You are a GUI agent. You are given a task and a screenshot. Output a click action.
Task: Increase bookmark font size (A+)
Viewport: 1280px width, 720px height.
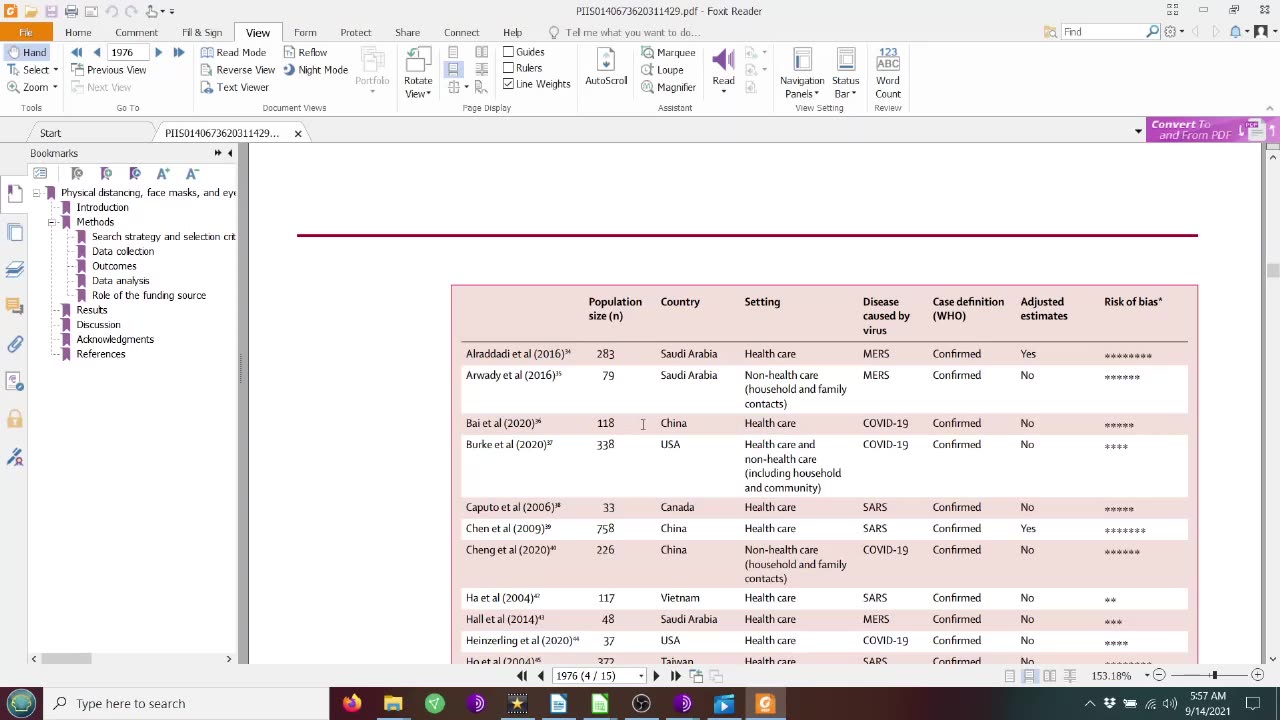163,173
